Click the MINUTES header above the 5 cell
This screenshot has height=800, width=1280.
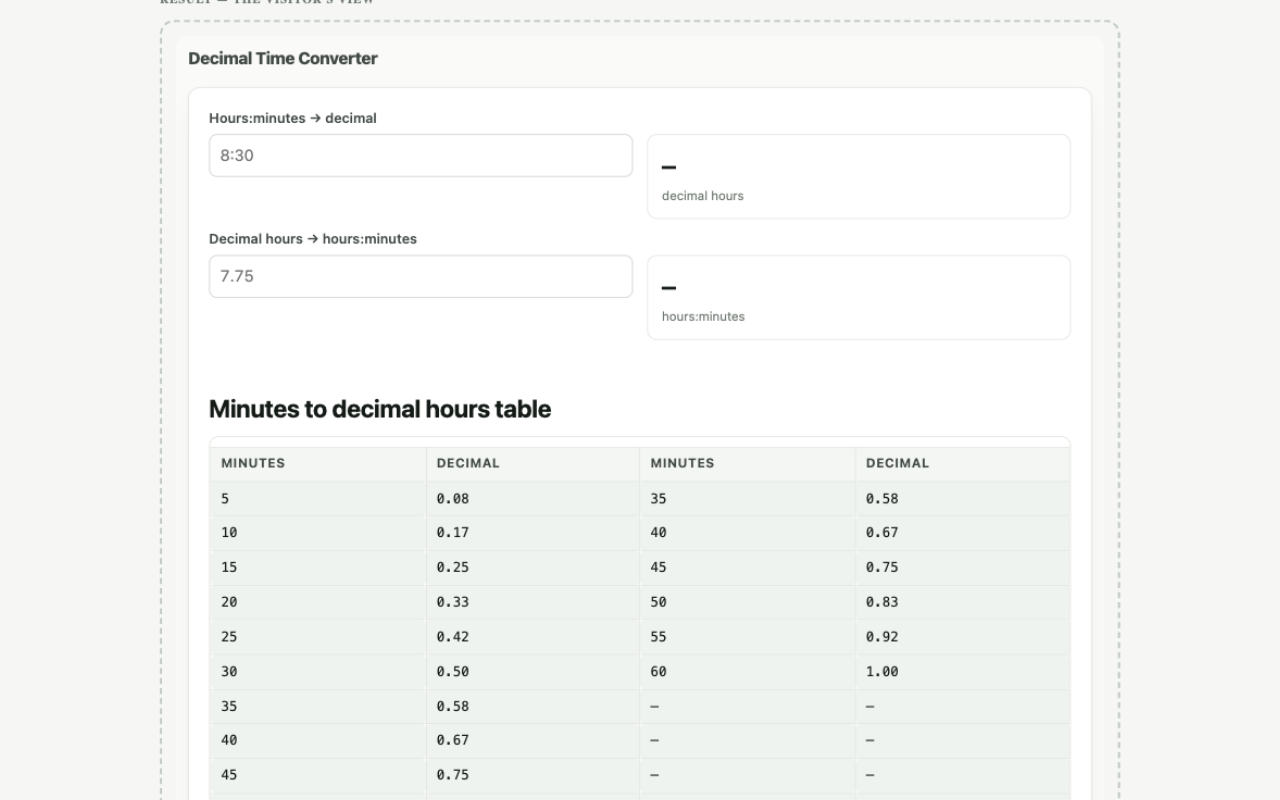tap(318, 463)
